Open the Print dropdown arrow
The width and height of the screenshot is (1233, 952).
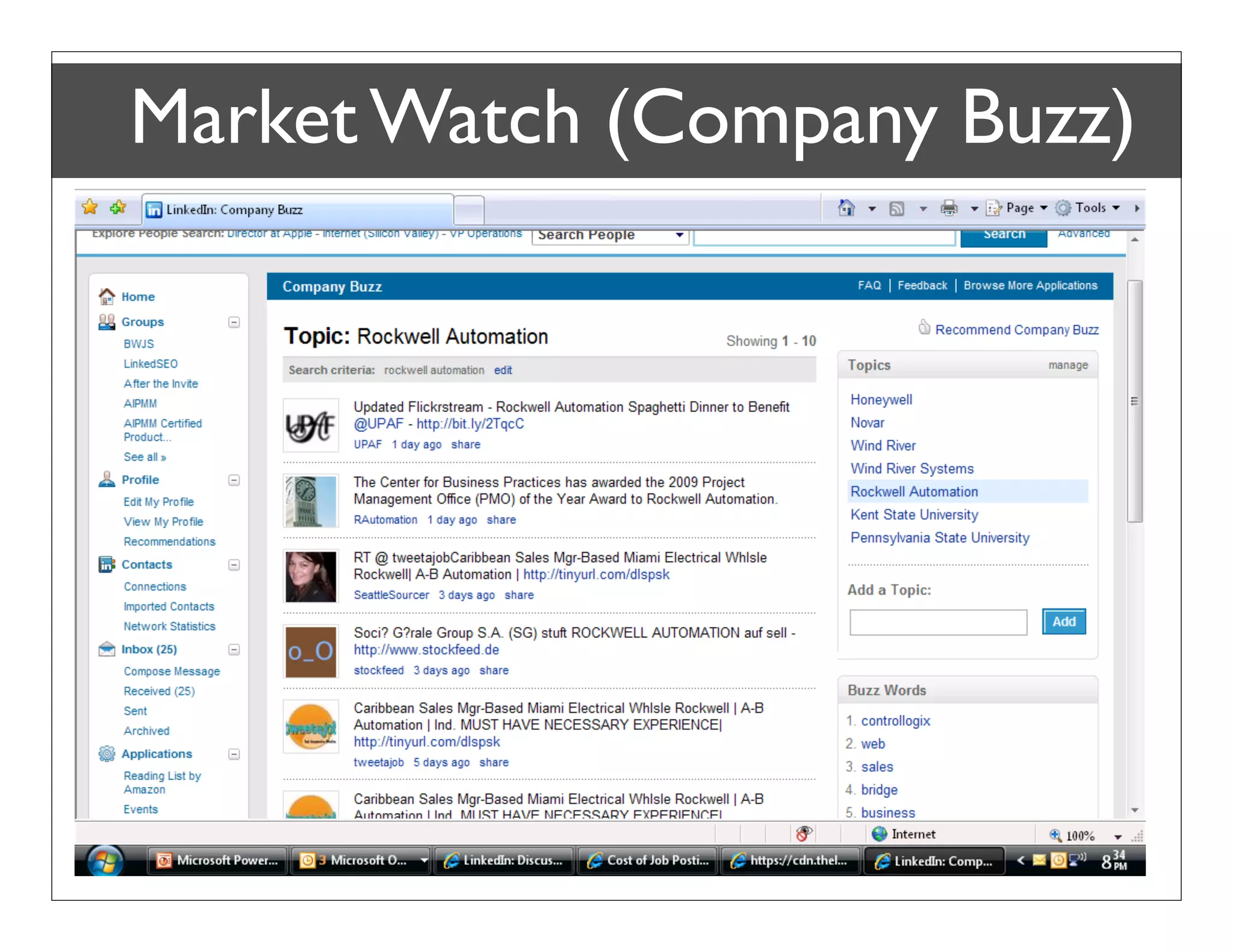[974, 209]
